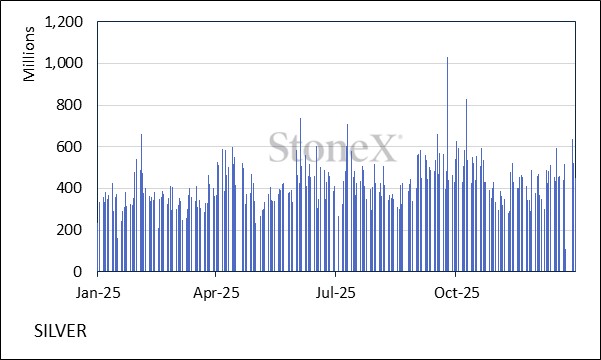Viewport: 601px width, 360px height.
Task: Click the tallest bar above 1,000 million
Action: [x=447, y=164]
